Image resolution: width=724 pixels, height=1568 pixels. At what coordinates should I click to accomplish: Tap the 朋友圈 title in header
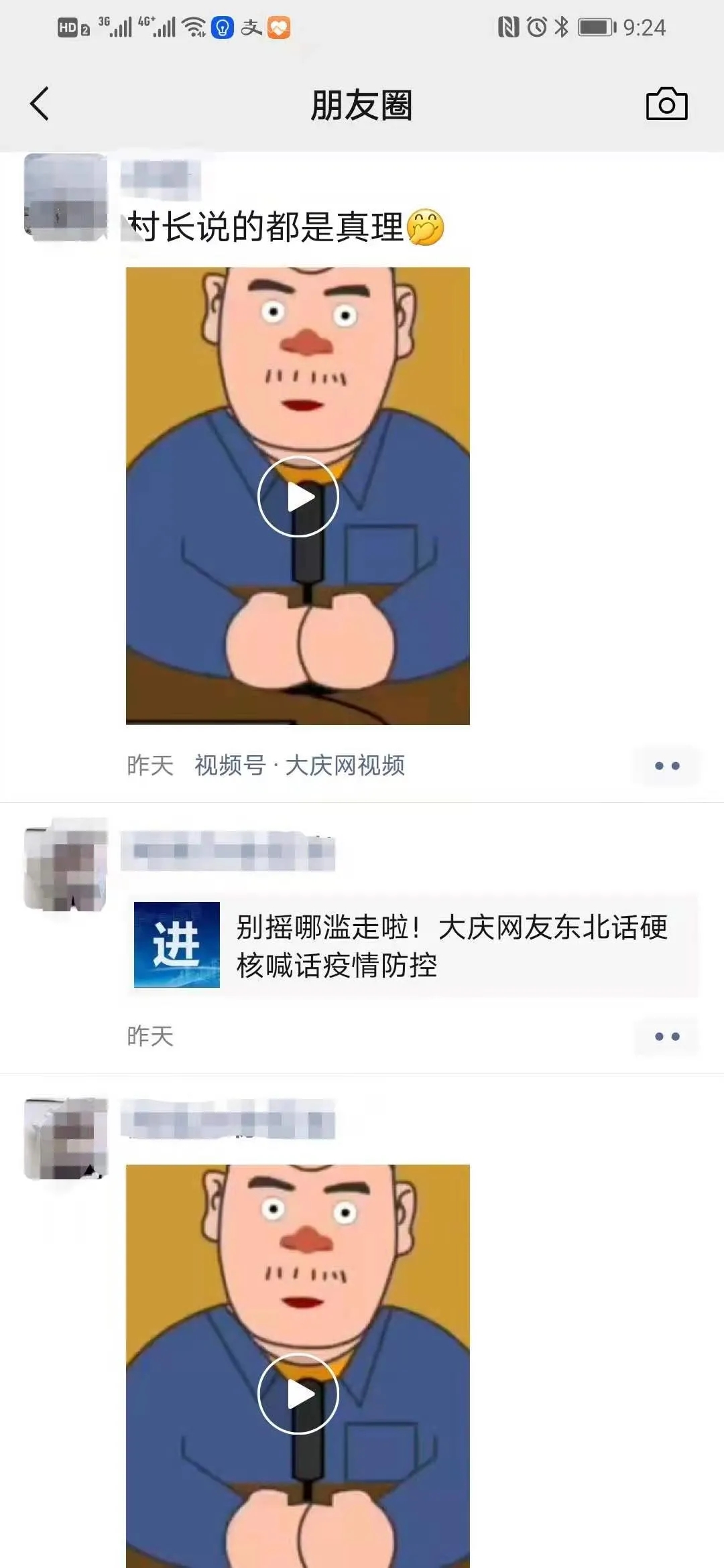pos(361,105)
